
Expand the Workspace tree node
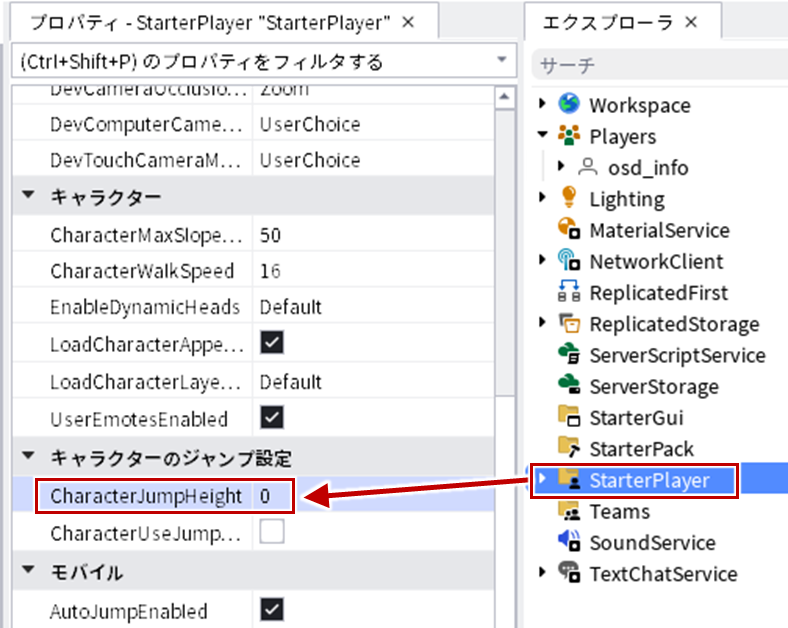542,103
